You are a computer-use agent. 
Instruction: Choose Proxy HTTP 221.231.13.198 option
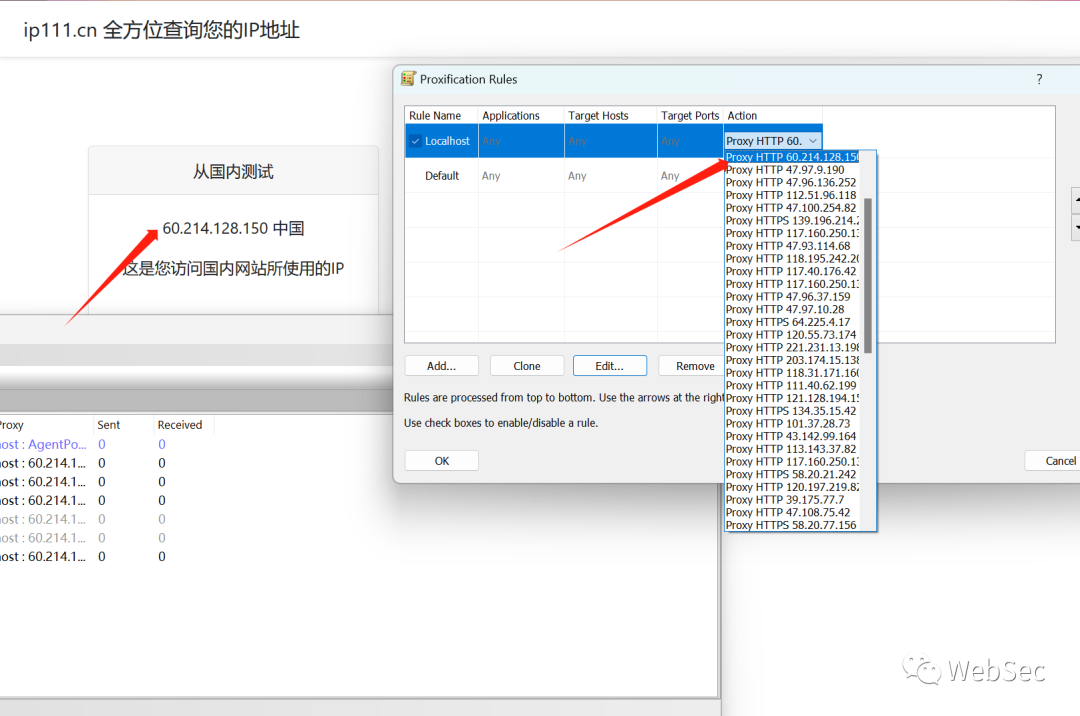coord(792,347)
